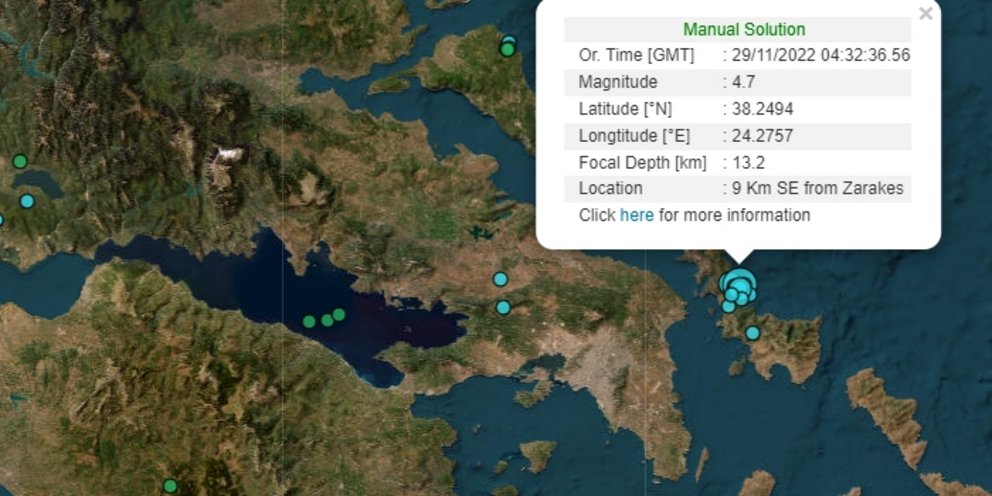This screenshot has width=992, height=496.
Task: Click the magnitude value 4.7
Action: 743,82
